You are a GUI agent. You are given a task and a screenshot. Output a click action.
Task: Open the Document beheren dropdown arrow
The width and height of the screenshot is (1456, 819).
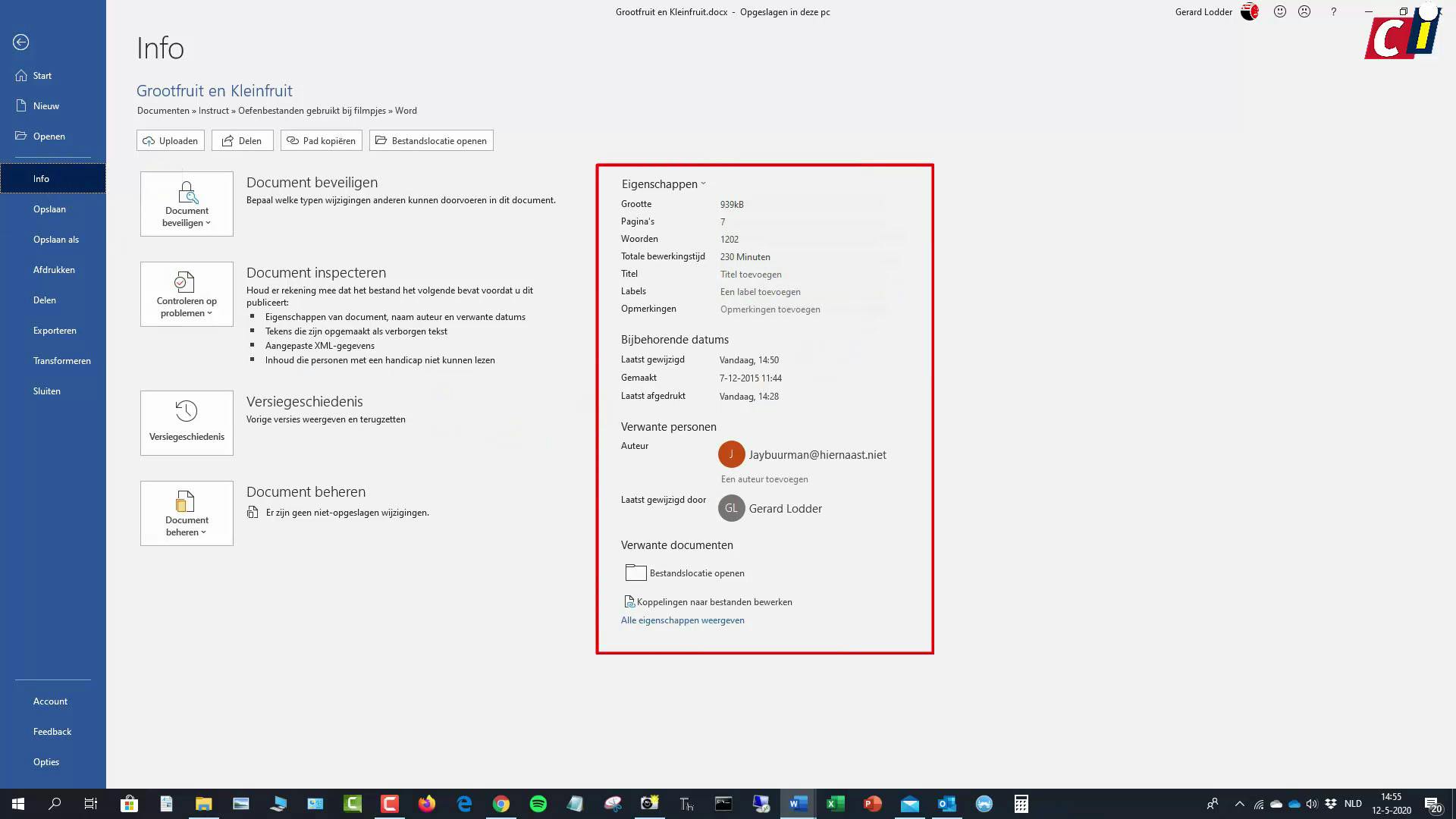[203, 532]
